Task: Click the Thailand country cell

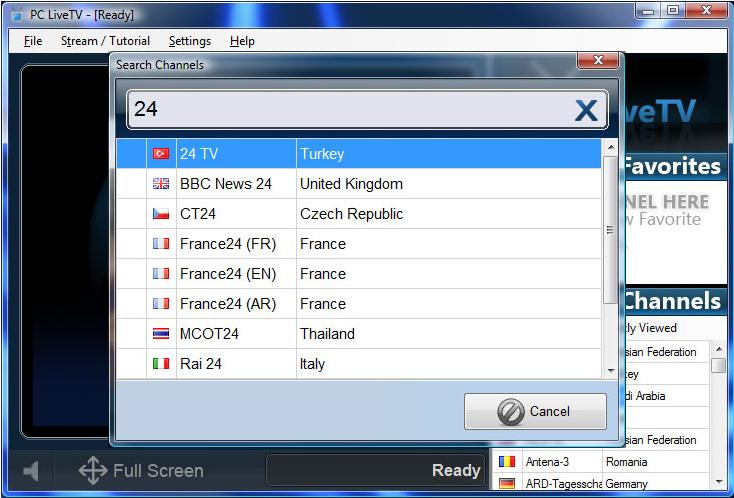Action: tap(448, 333)
